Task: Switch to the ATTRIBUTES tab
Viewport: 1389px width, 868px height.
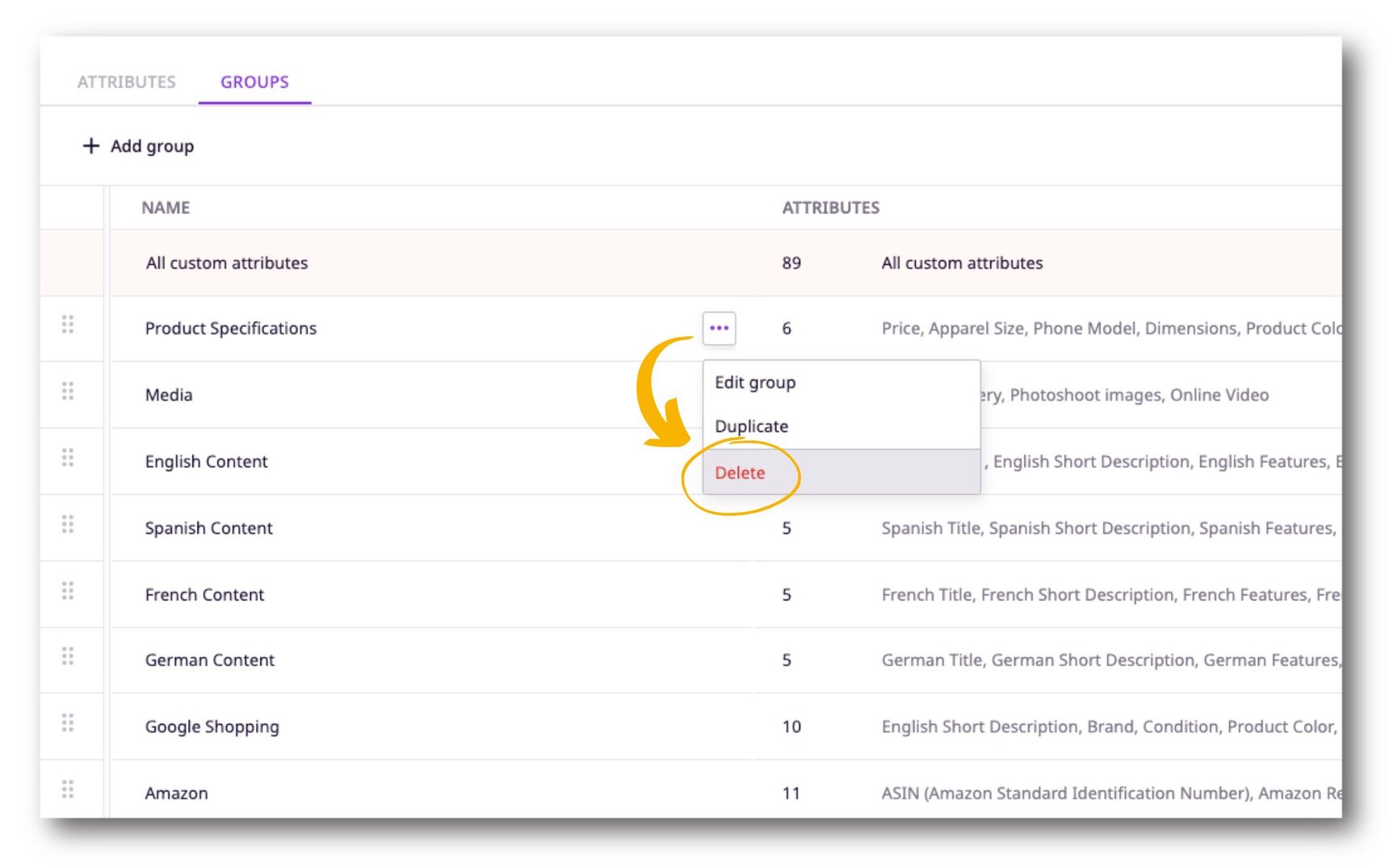Action: [127, 82]
